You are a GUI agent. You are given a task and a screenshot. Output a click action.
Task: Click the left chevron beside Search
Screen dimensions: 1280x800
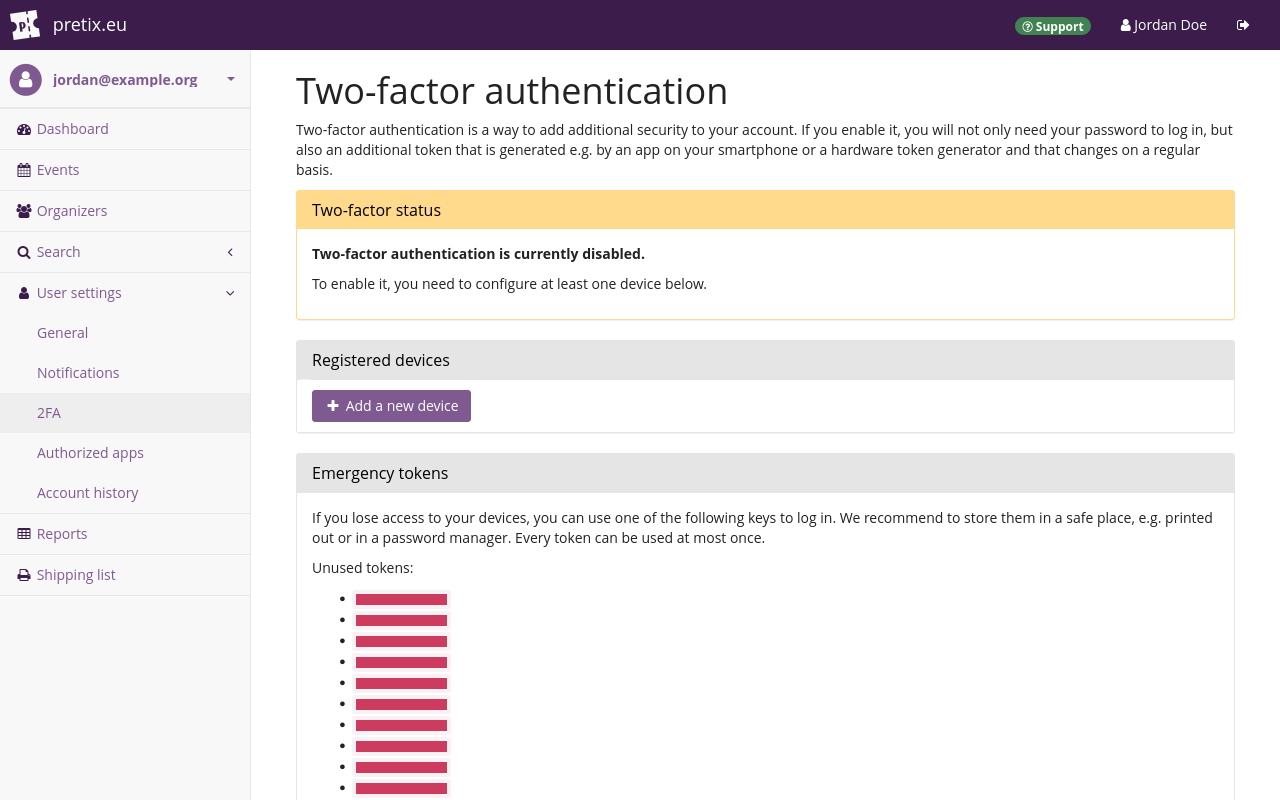click(x=229, y=252)
